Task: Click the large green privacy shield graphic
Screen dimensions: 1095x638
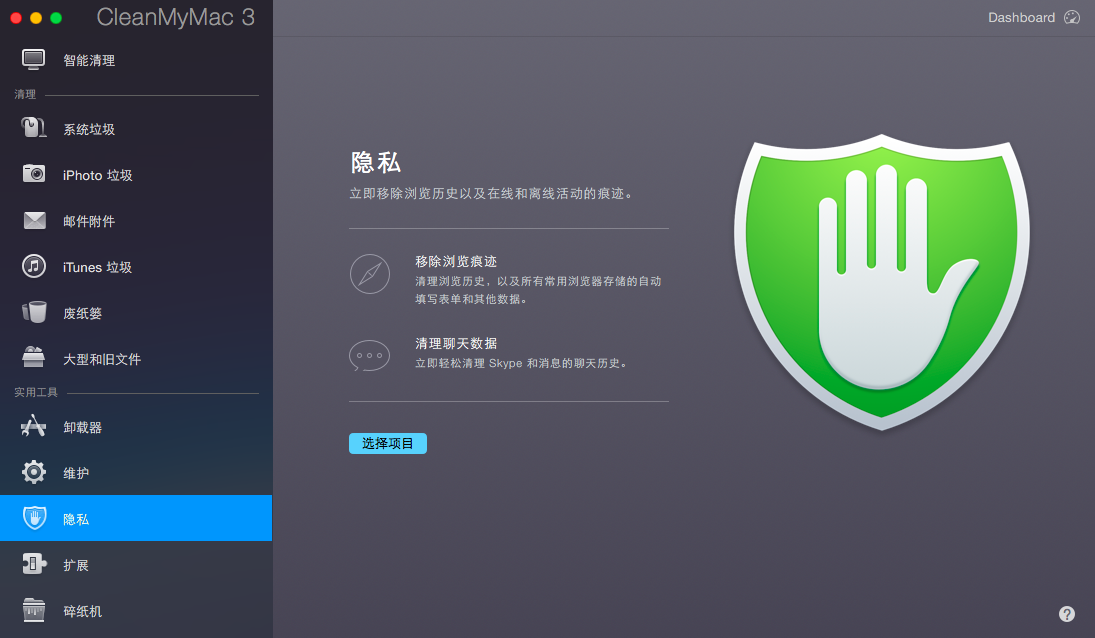Action: [x=881, y=282]
